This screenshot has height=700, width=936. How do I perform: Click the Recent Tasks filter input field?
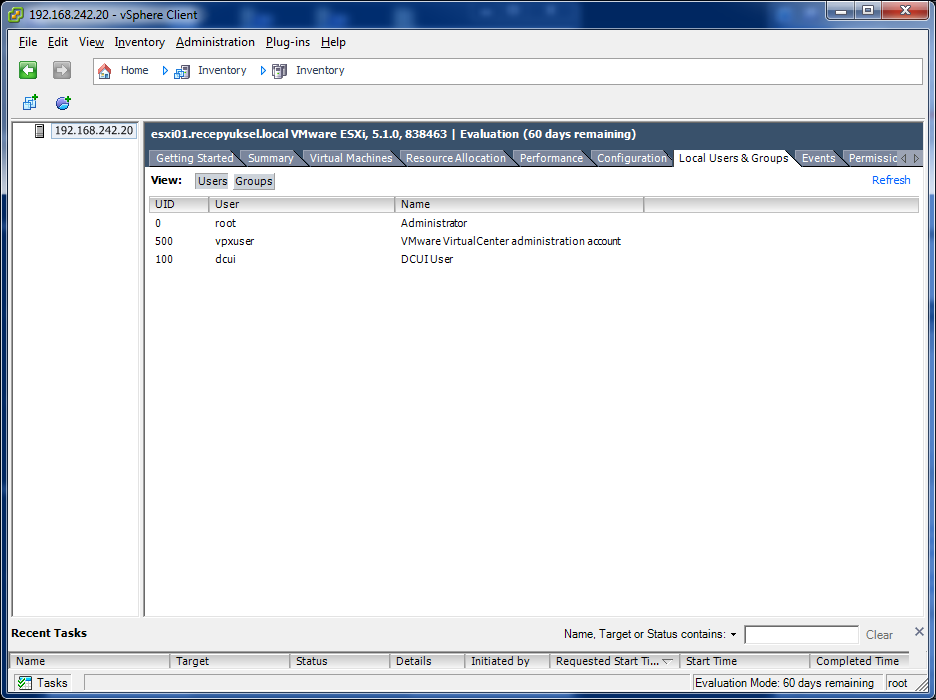coord(801,634)
